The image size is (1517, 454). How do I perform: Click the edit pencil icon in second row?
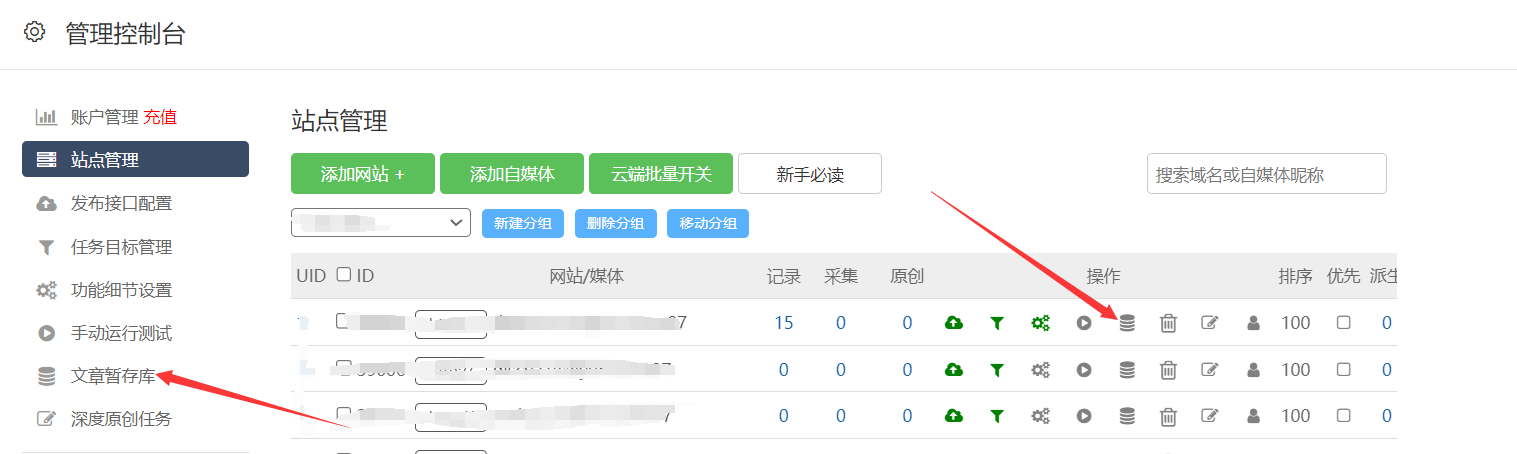point(1210,370)
